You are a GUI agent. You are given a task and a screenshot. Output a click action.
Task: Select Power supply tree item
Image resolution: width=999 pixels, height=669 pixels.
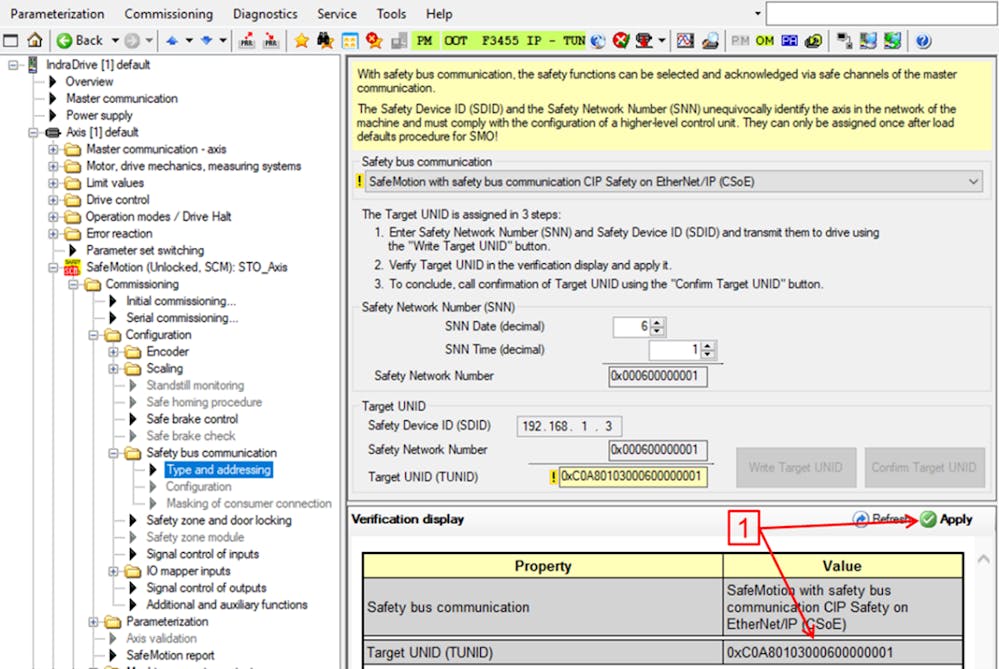pyautogui.click(x=99, y=115)
